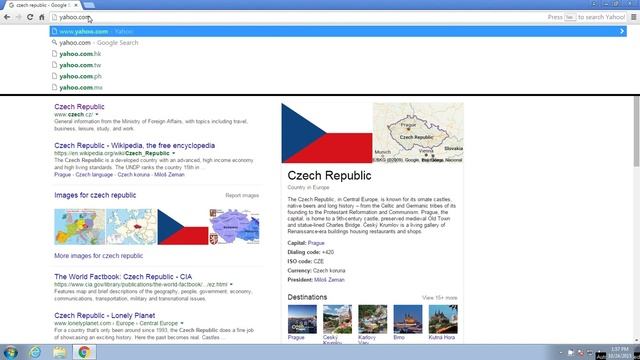Open the Prague capital link
Screen dimensions: 640x360
316,243
